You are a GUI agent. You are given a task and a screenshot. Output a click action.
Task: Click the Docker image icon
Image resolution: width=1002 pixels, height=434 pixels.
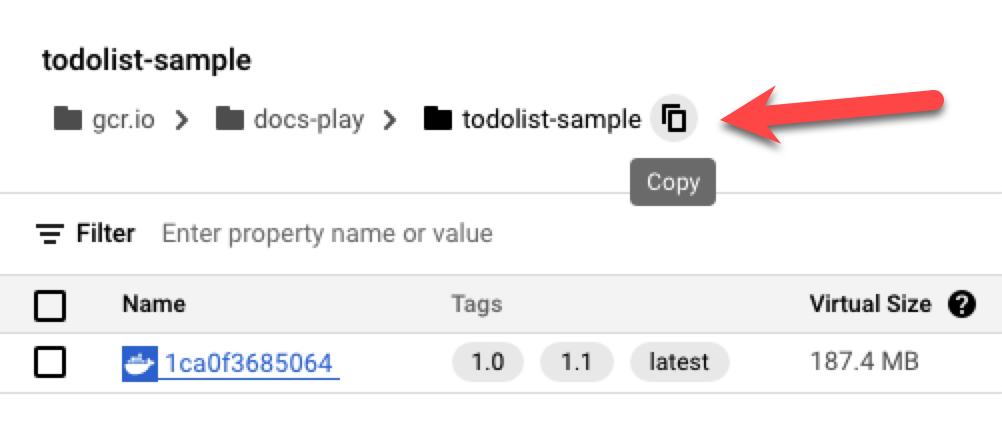[x=139, y=362]
